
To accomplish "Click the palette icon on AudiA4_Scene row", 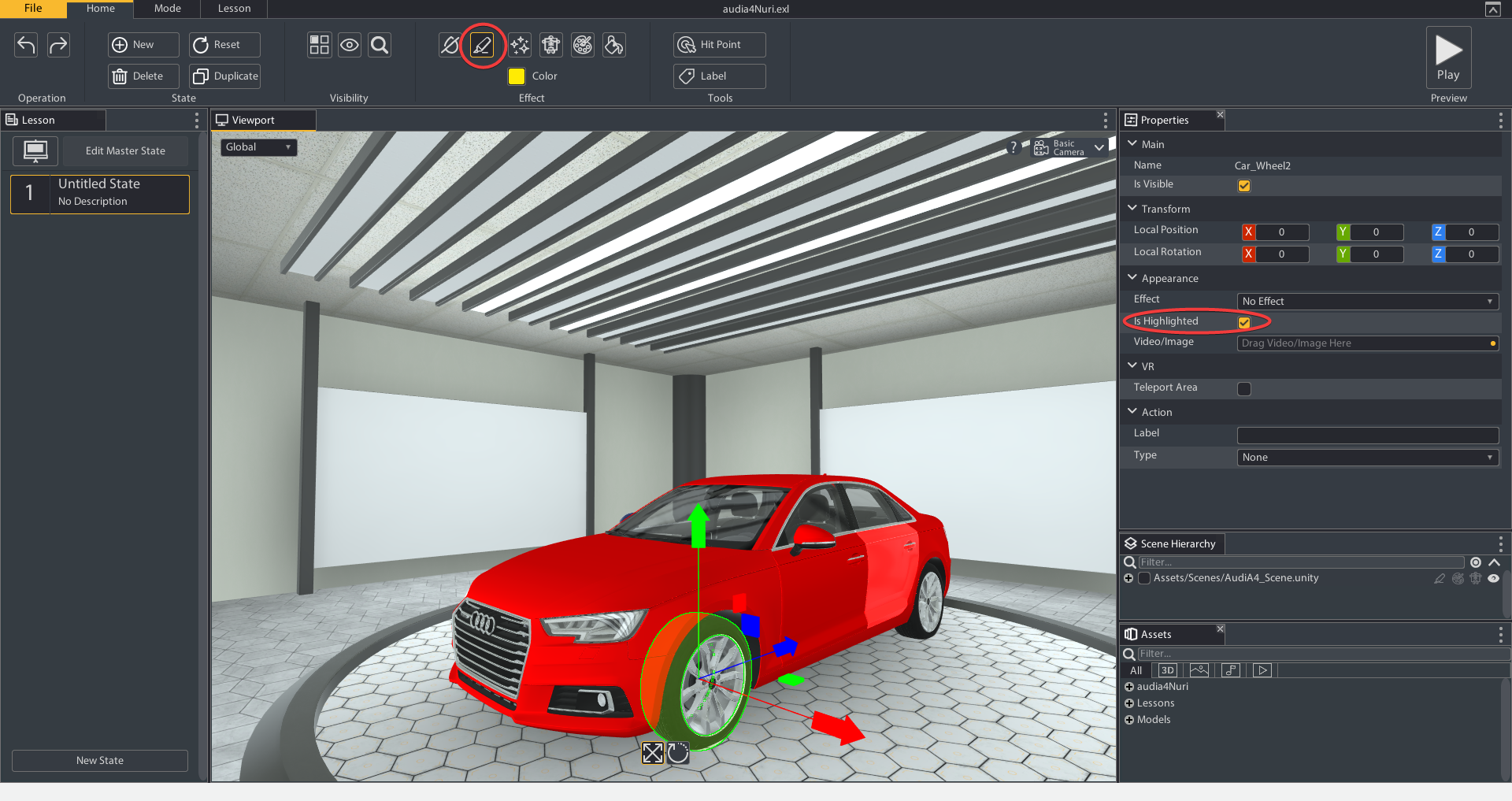I will 1458,578.
